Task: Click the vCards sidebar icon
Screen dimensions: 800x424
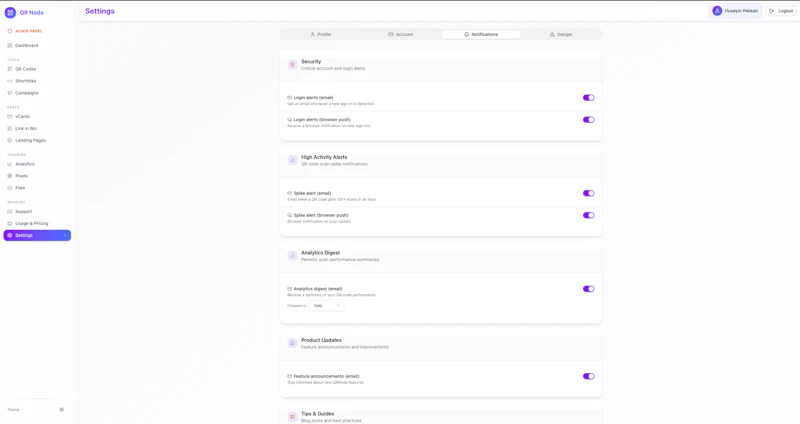Action: 10,116
